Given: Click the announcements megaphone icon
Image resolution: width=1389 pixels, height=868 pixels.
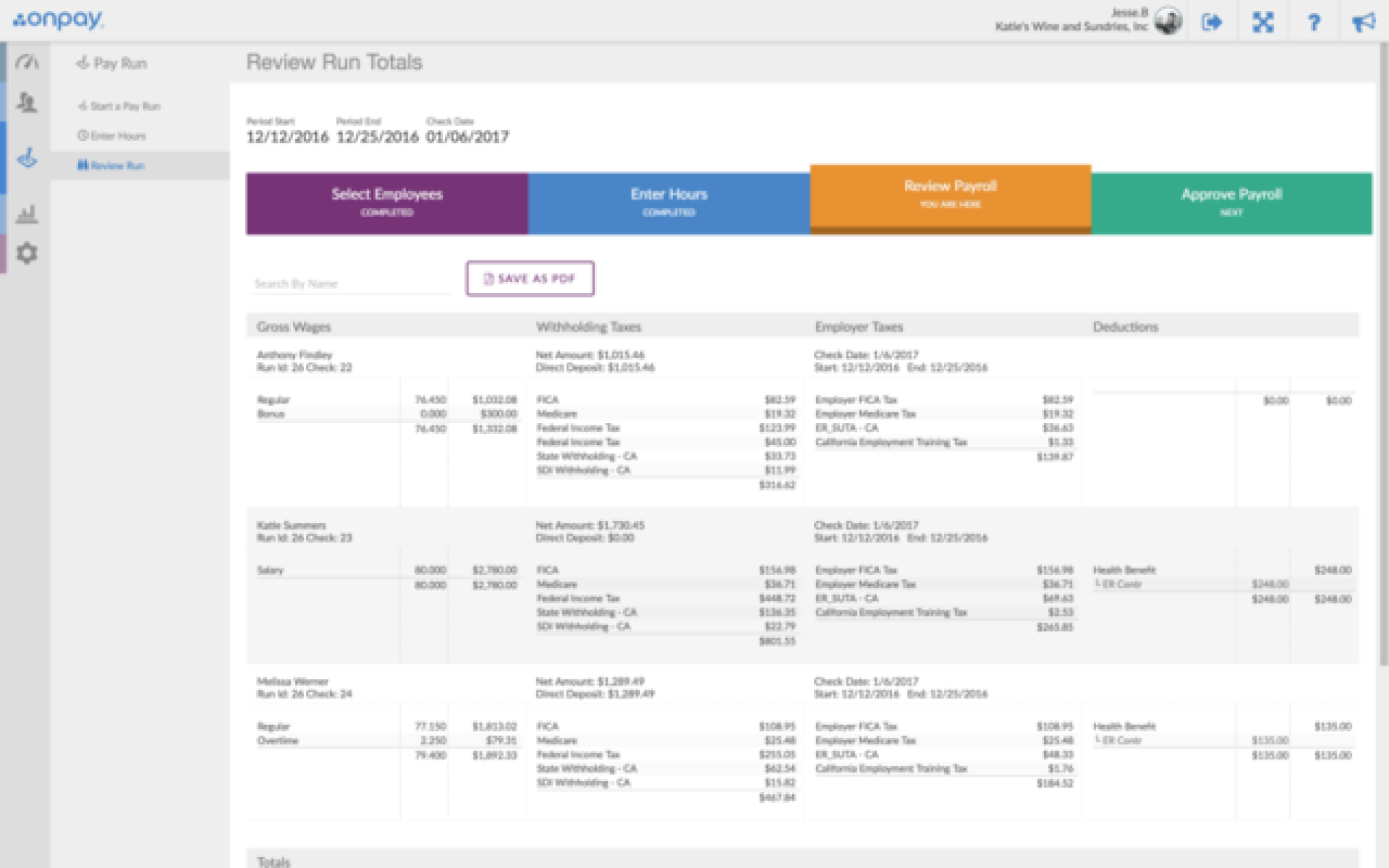Looking at the screenshot, I should click(1365, 22).
